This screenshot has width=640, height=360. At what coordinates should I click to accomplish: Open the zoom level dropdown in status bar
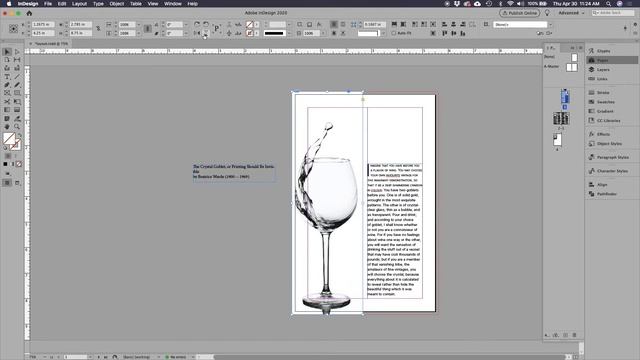click(x=45, y=357)
